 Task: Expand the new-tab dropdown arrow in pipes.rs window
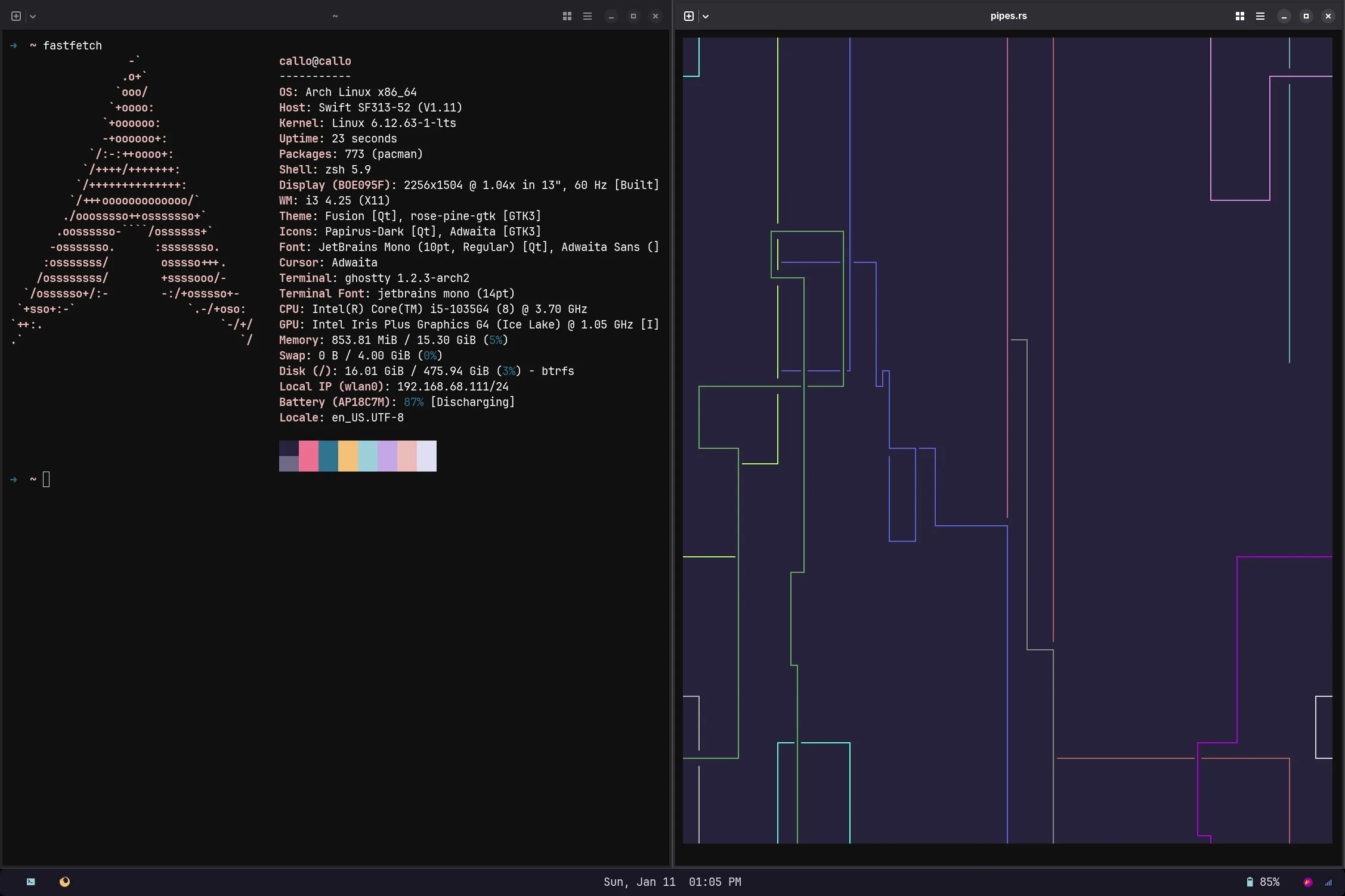coord(706,17)
